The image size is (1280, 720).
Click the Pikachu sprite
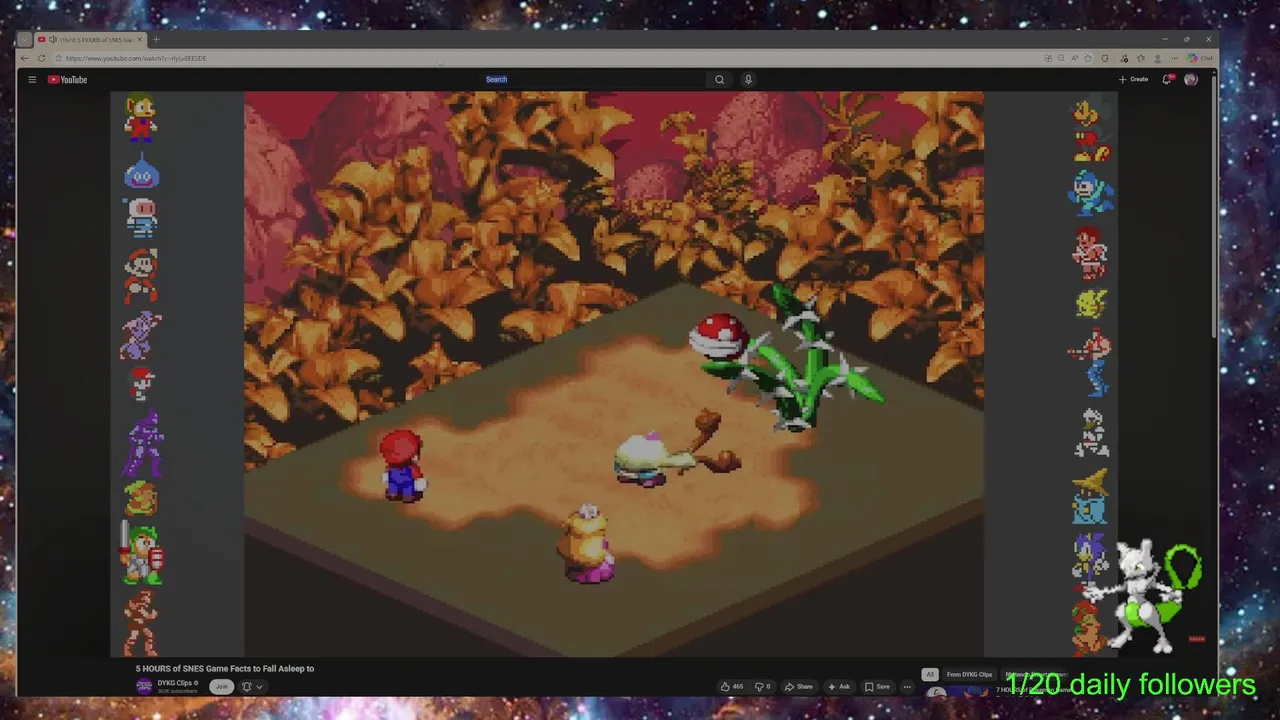coord(1091,303)
